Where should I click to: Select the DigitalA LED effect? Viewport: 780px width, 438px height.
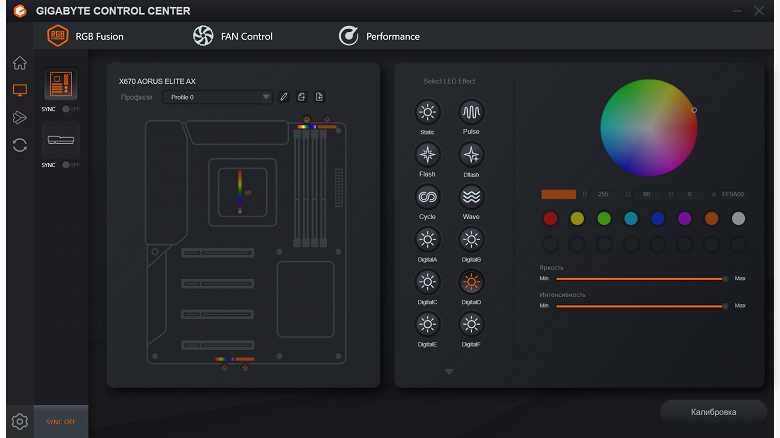click(x=427, y=240)
